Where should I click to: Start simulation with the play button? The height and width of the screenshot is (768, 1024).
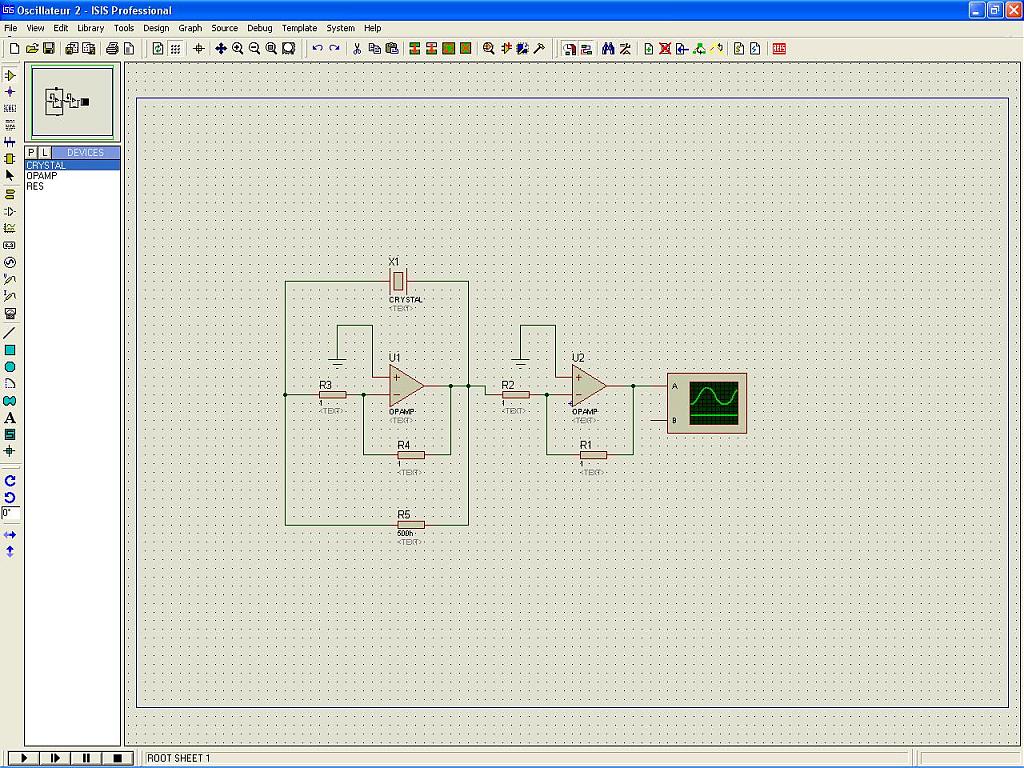click(x=23, y=758)
